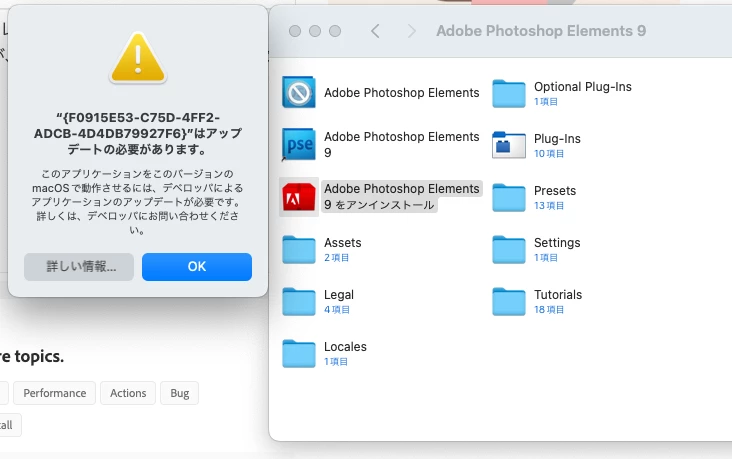
Task: Select the Locales folder icon
Action: [x=299, y=353]
